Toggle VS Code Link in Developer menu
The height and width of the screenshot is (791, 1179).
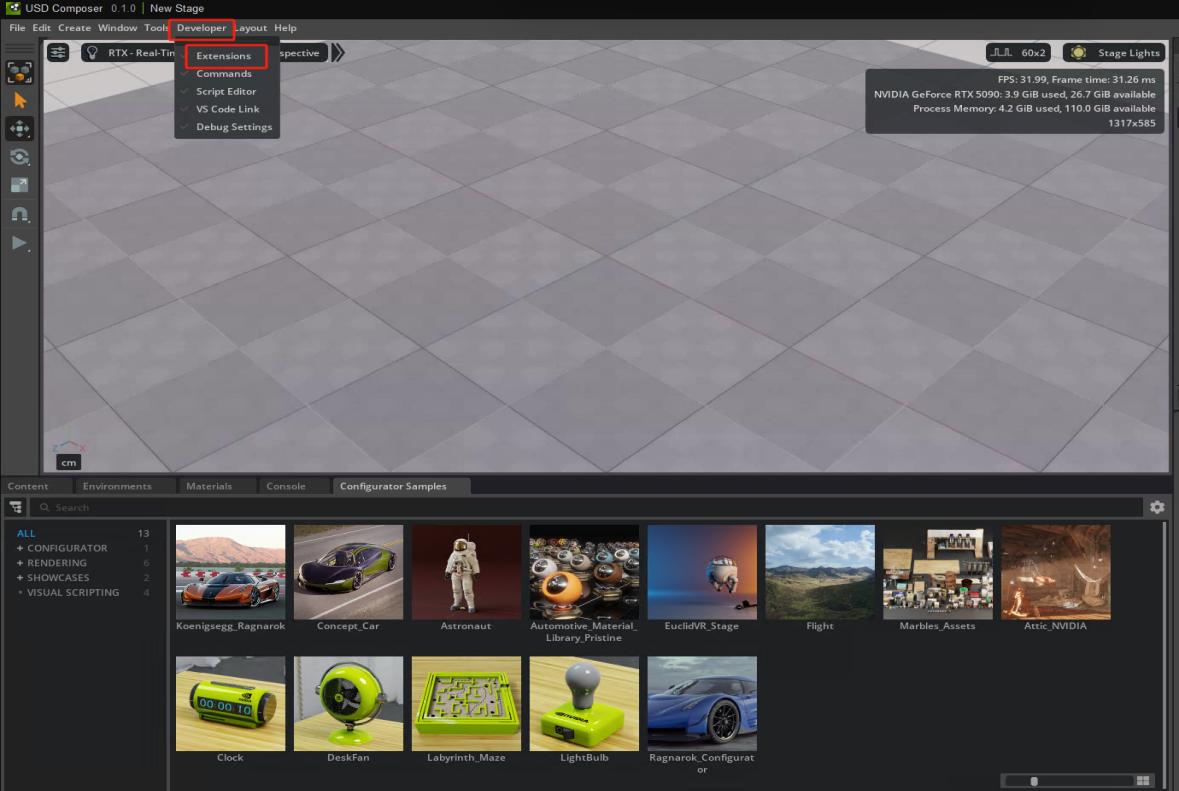pos(226,109)
